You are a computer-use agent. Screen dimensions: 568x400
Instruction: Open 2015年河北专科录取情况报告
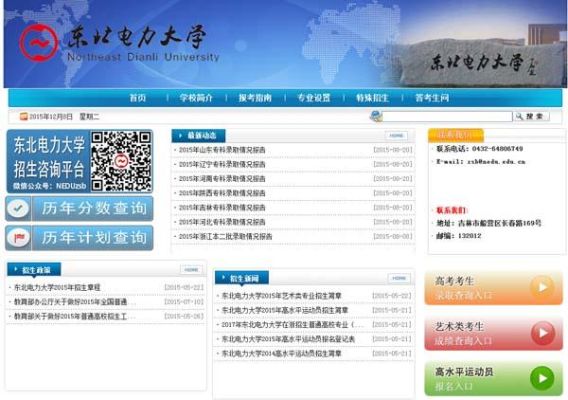222,222
